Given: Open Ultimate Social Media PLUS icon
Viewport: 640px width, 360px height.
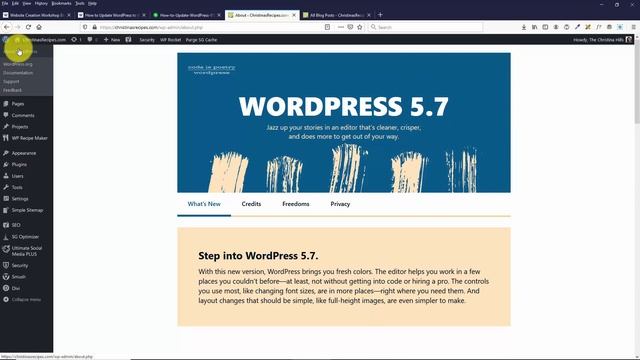Looking at the screenshot, I should (6, 249).
